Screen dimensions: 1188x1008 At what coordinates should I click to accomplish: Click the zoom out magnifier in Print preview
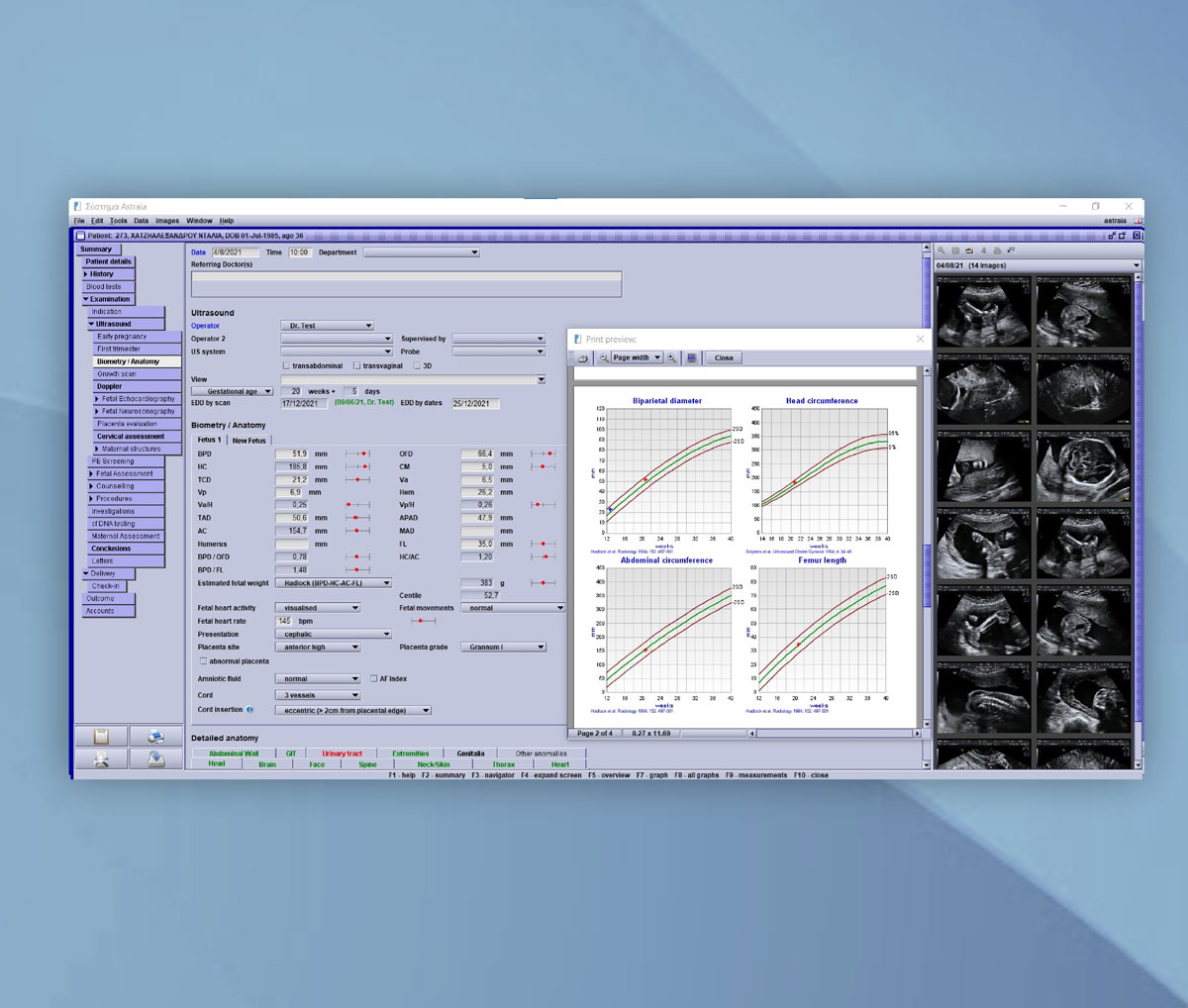(x=604, y=357)
